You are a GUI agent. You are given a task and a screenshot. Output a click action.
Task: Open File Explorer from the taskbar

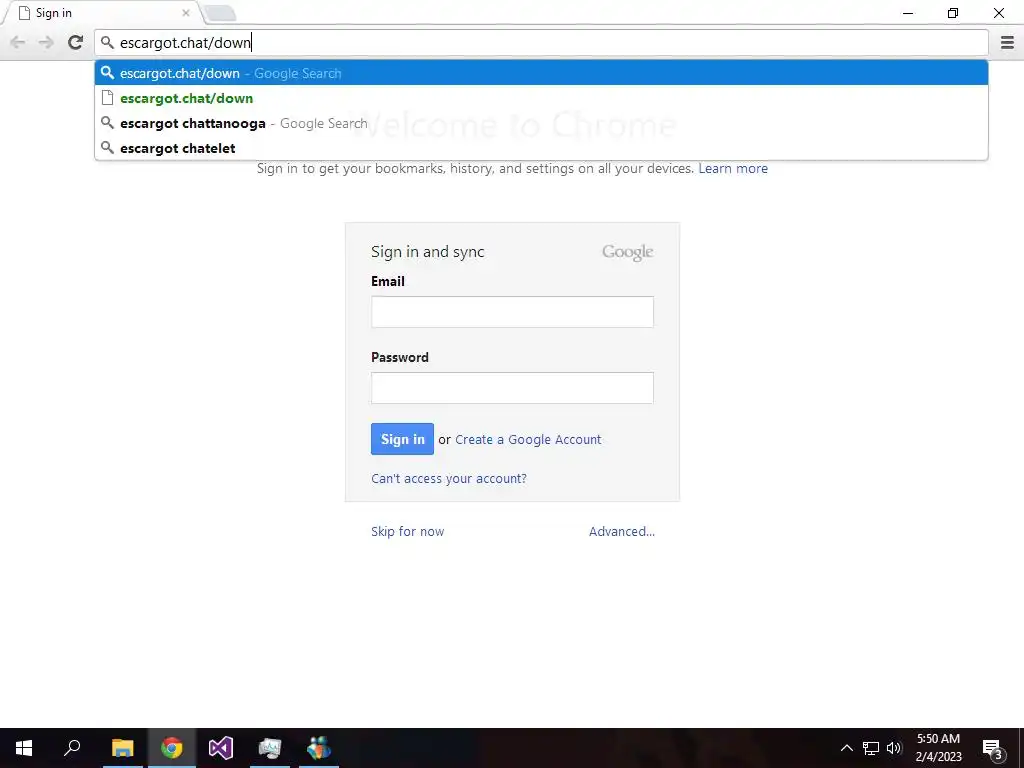[122, 748]
